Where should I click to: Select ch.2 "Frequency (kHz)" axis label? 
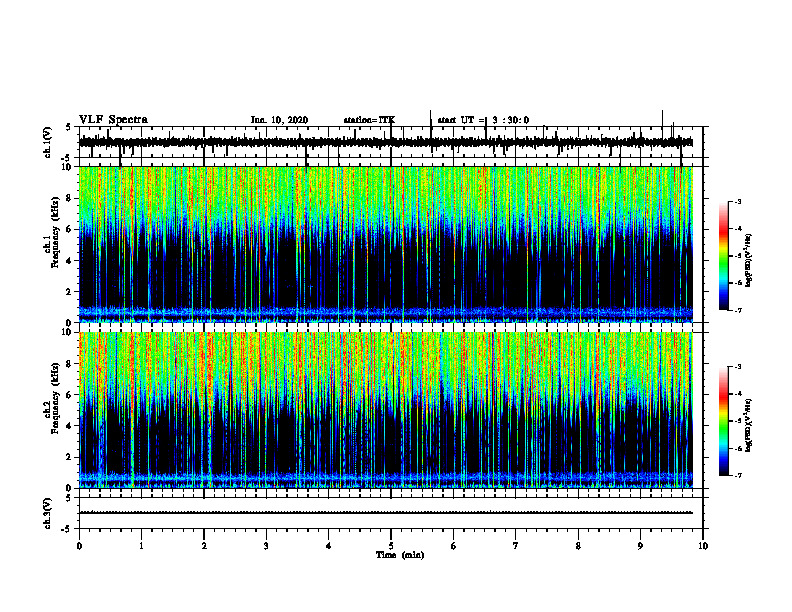pyautogui.click(x=55, y=398)
